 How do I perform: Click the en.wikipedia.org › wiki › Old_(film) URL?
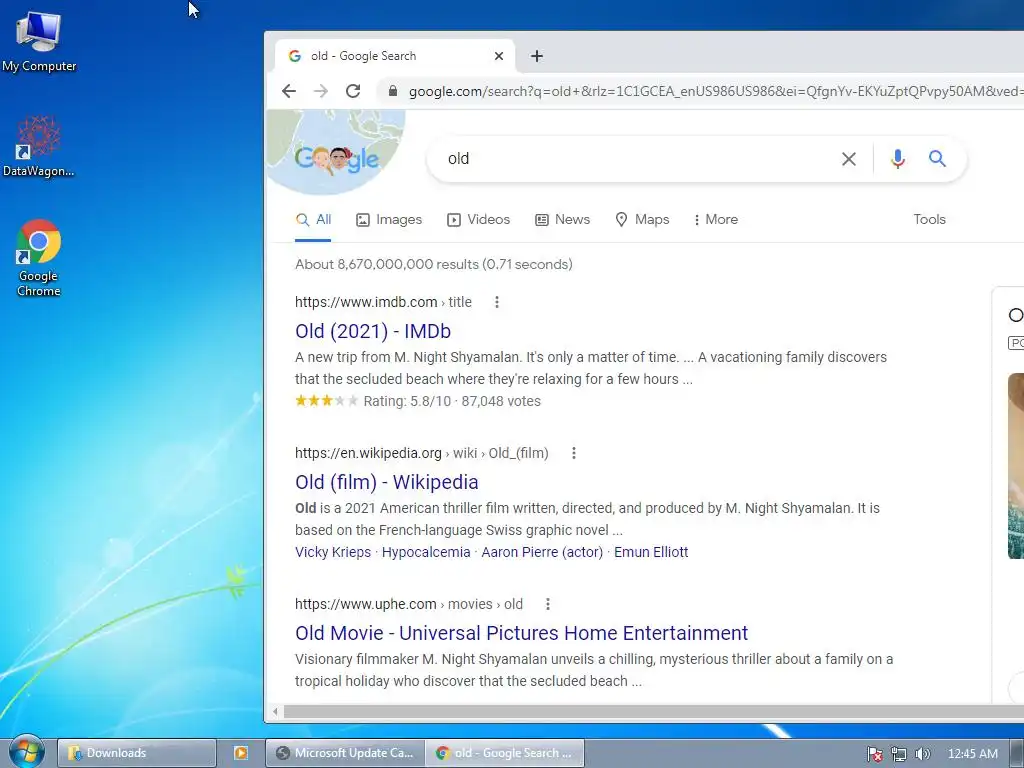[422, 453]
